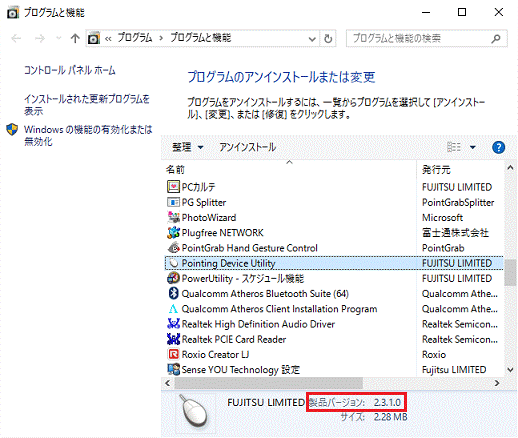
Task: Click the control panel icon in address bar
Action: coord(94,38)
